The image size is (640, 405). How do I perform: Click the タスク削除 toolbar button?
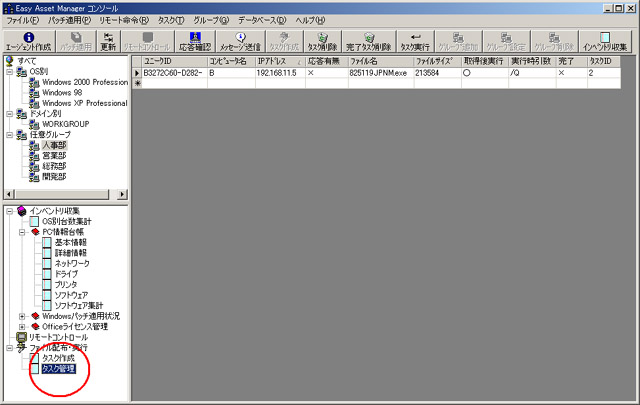point(322,42)
